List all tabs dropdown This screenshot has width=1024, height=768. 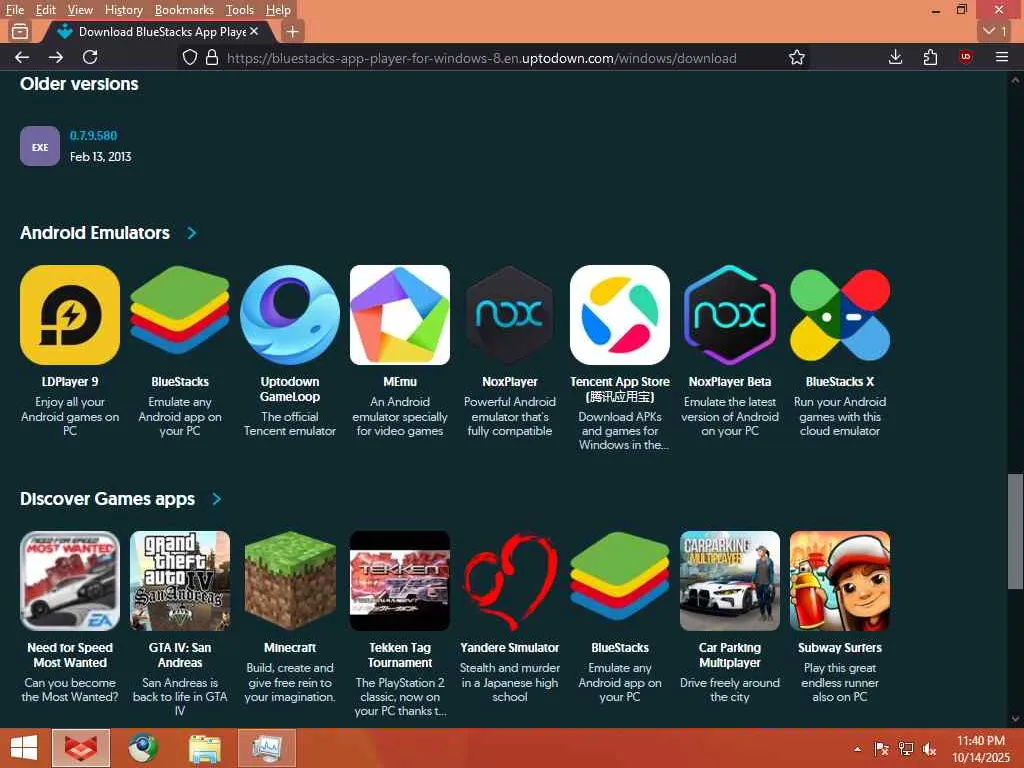(994, 31)
